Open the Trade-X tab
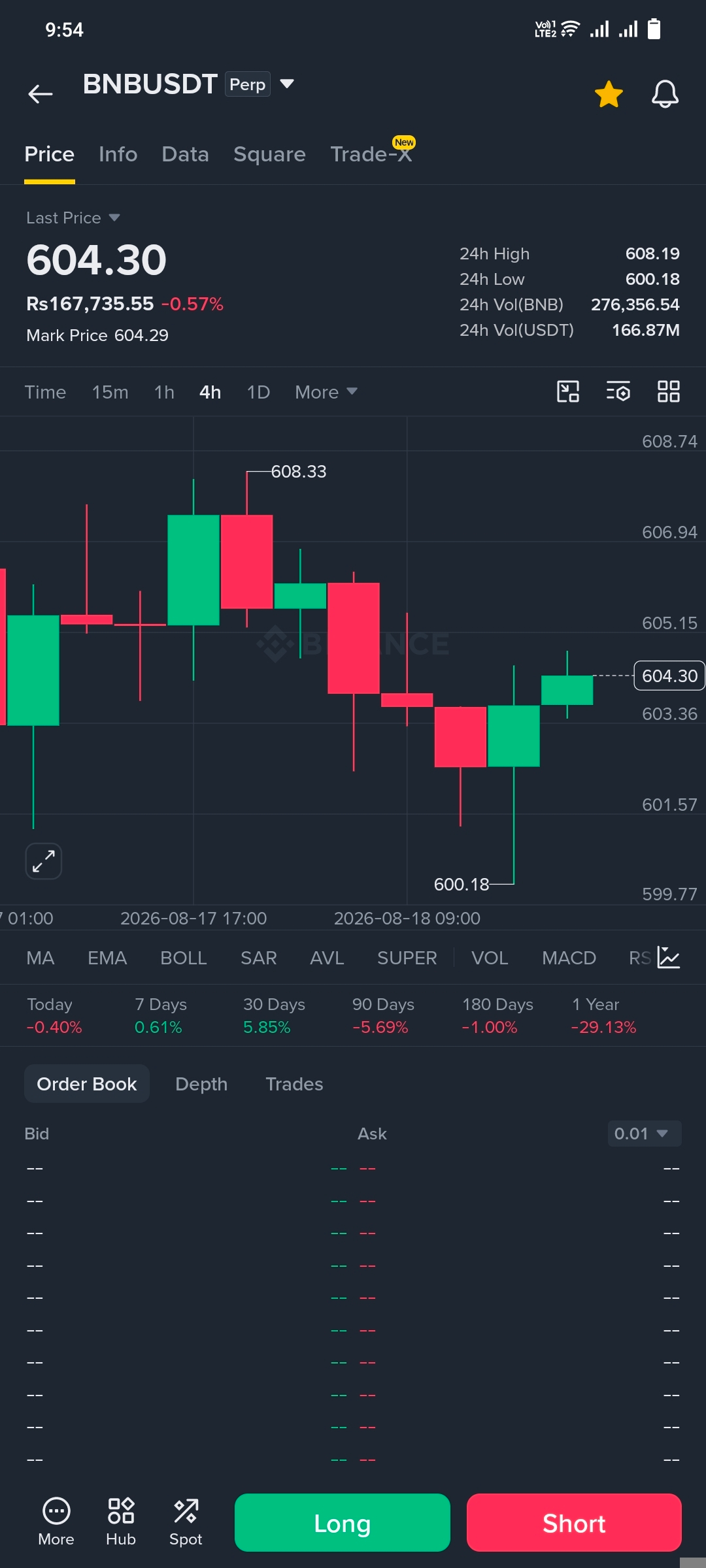 click(371, 154)
